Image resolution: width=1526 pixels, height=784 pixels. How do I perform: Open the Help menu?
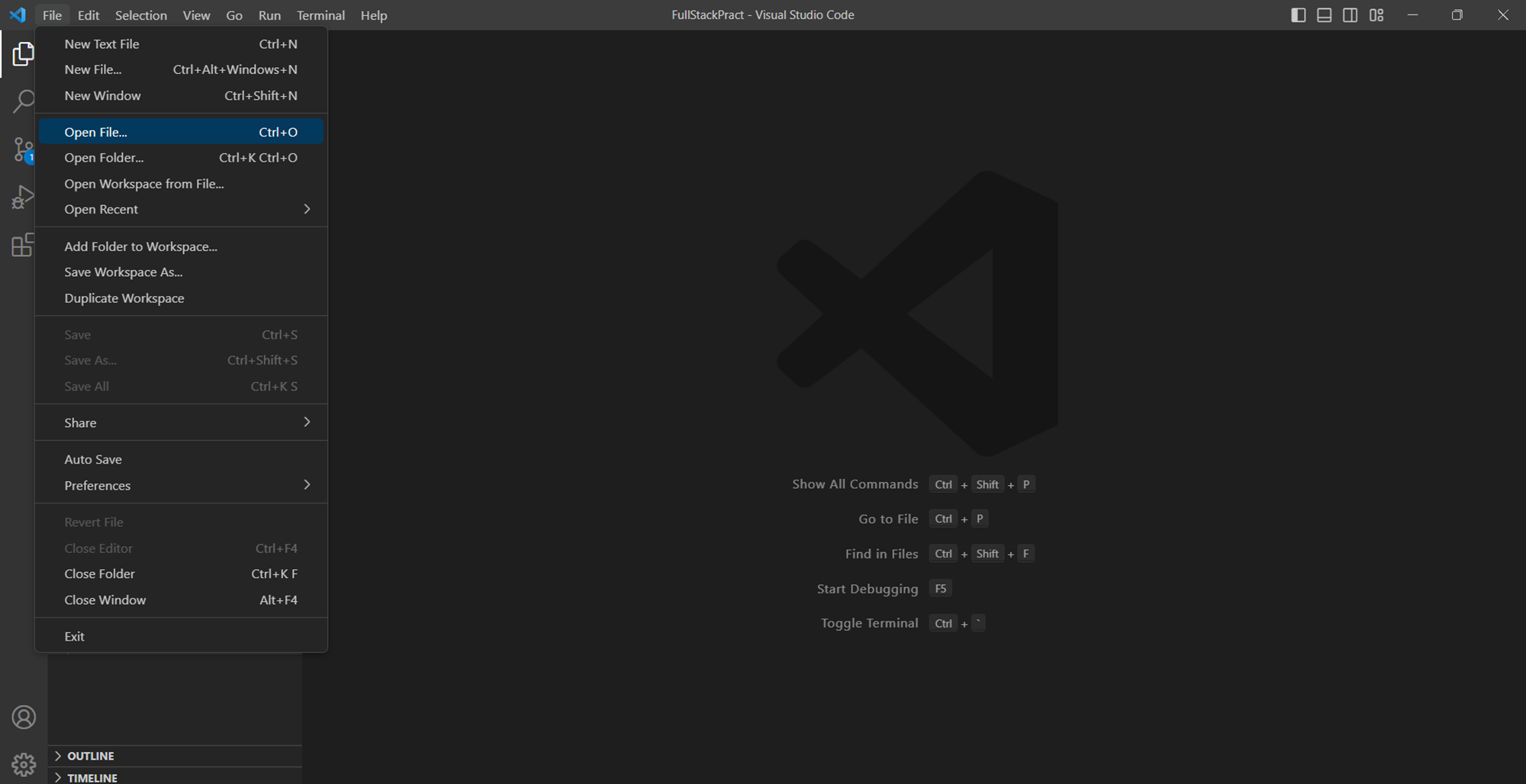(x=374, y=15)
